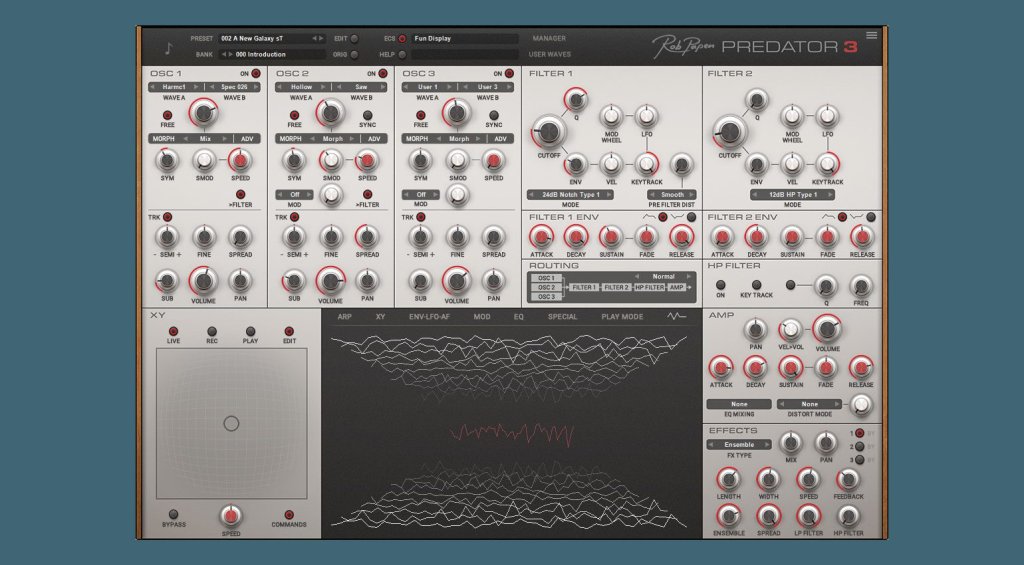
Task: Click the Filter 1 Keytrack knob
Action: 647,164
